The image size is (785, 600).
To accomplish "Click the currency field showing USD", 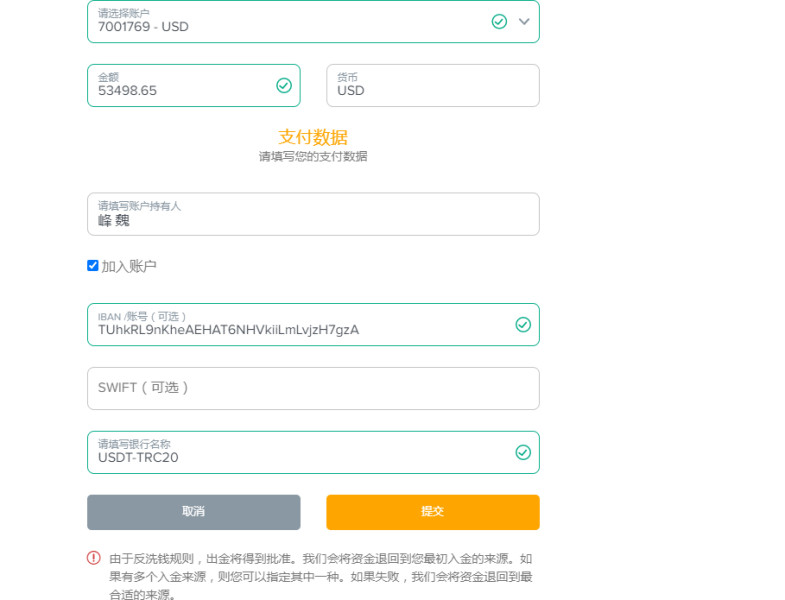I will [x=433, y=86].
